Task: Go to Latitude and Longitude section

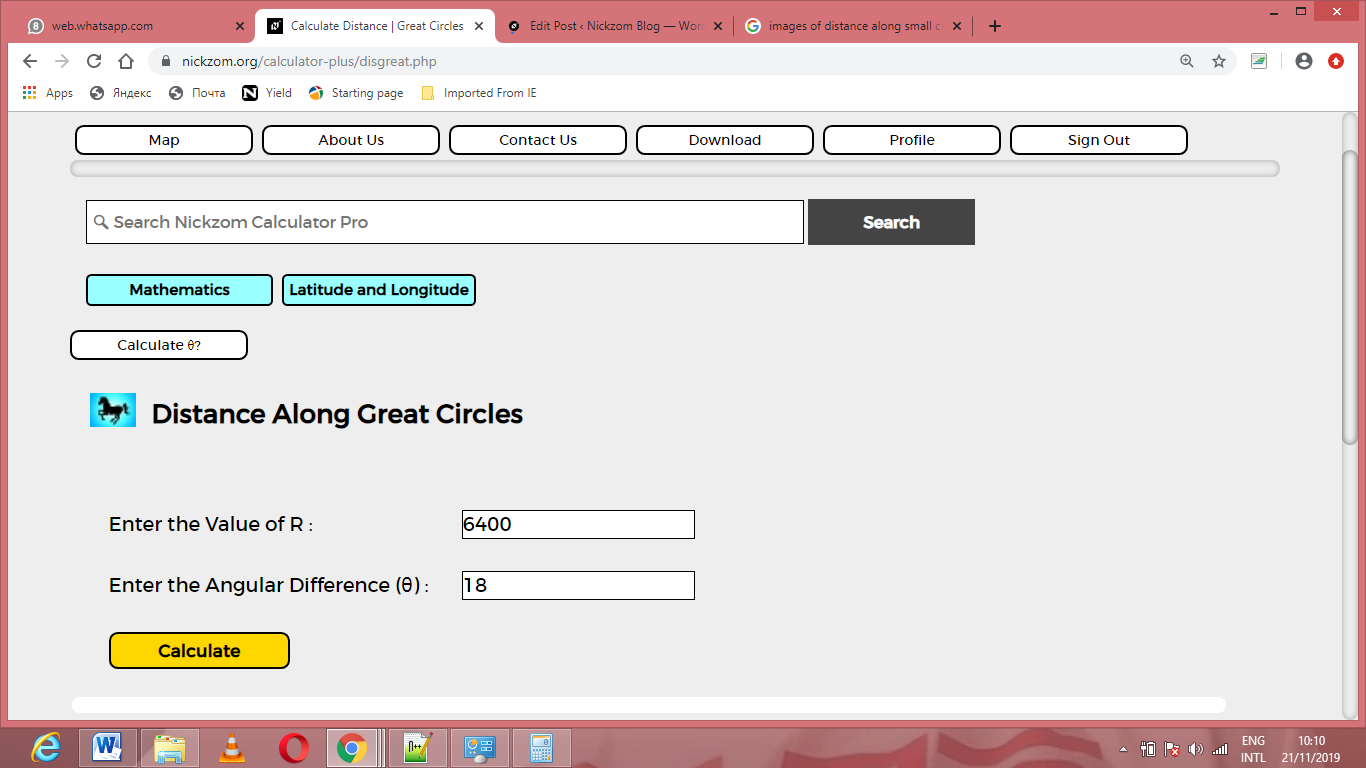Action: tap(379, 290)
